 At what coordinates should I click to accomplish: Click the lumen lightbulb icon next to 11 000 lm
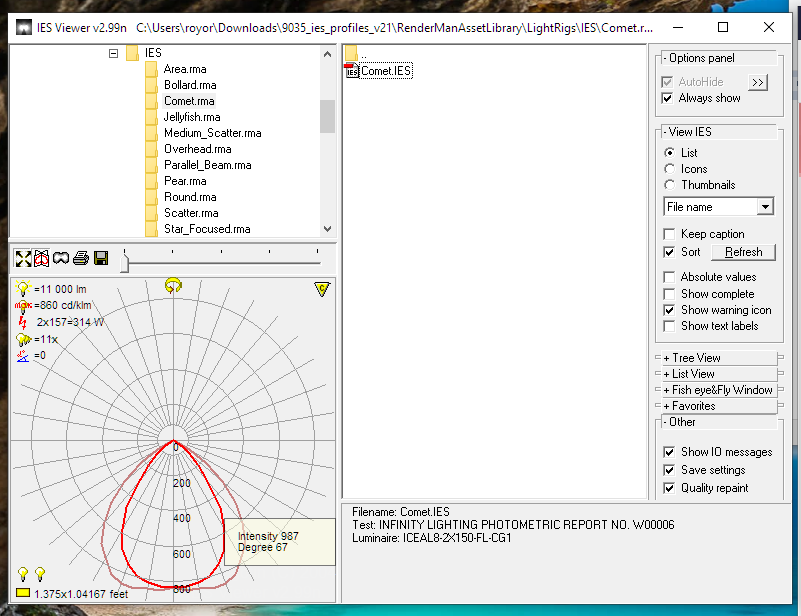[x=23, y=289]
